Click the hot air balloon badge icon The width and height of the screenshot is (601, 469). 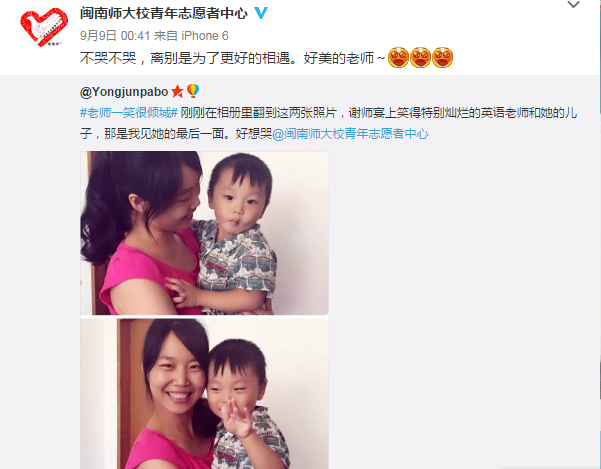pos(193,91)
